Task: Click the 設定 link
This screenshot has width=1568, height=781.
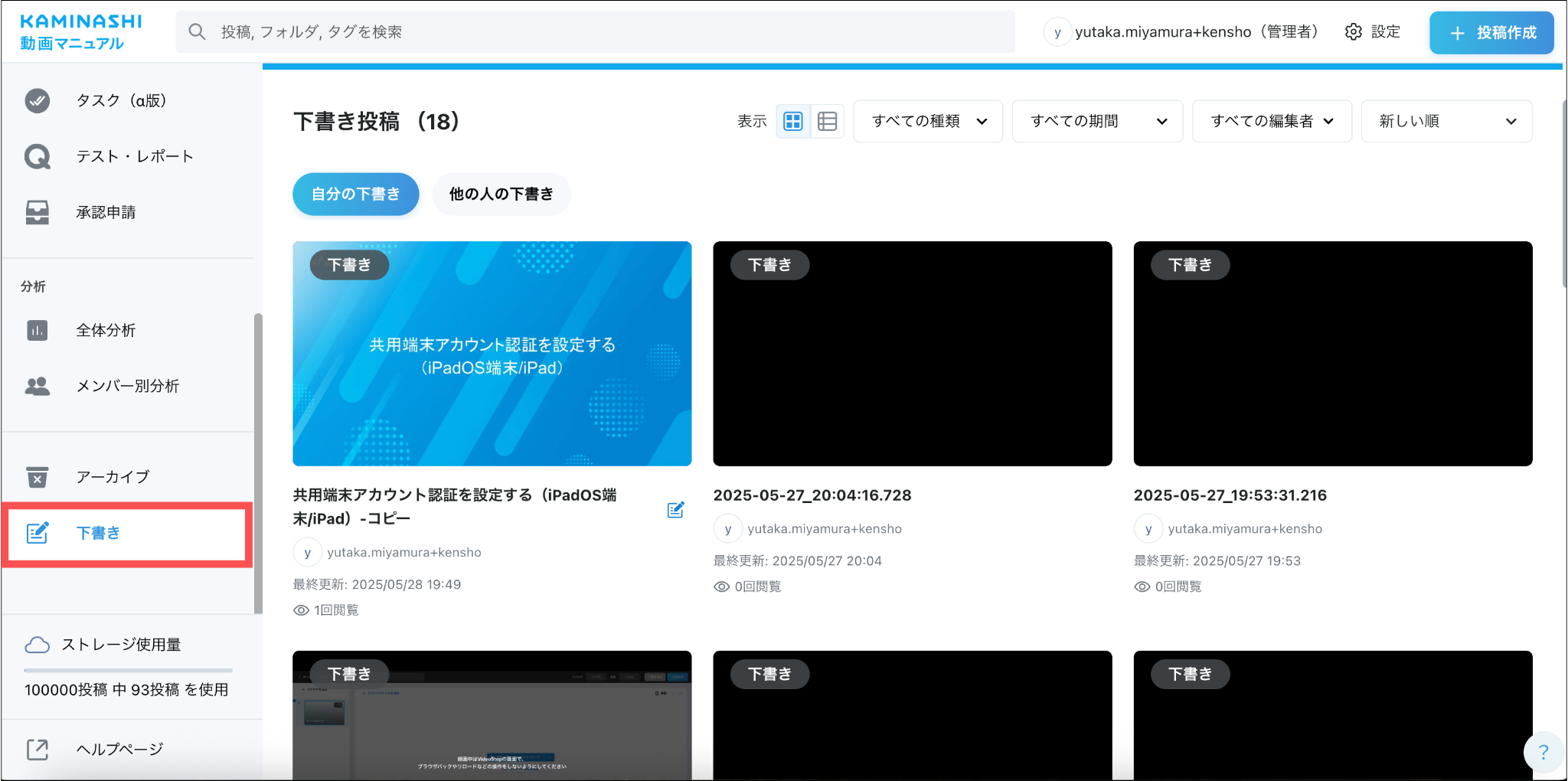Action: (x=1373, y=31)
